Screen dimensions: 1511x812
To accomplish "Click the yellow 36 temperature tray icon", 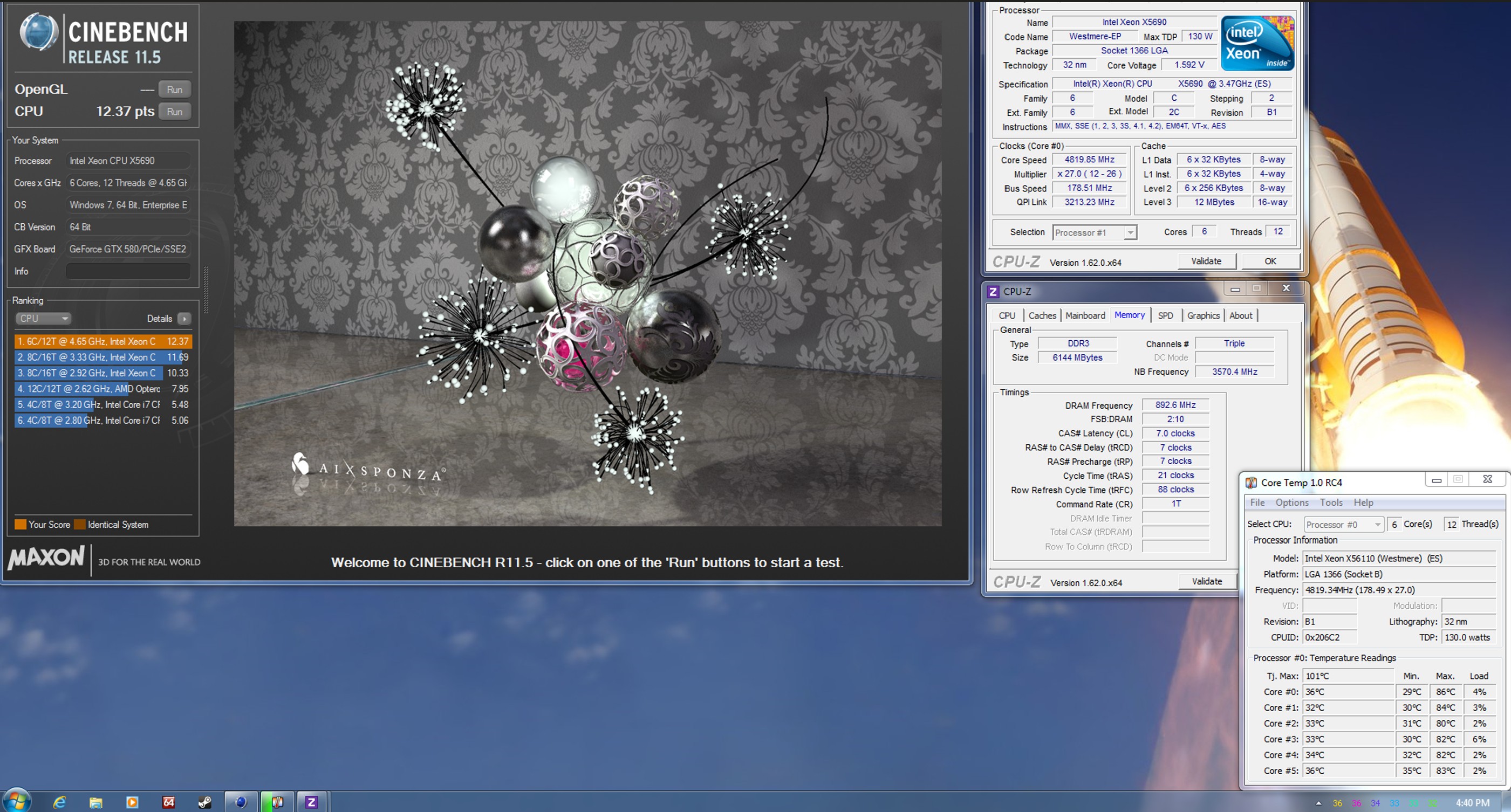I will [x=1337, y=803].
